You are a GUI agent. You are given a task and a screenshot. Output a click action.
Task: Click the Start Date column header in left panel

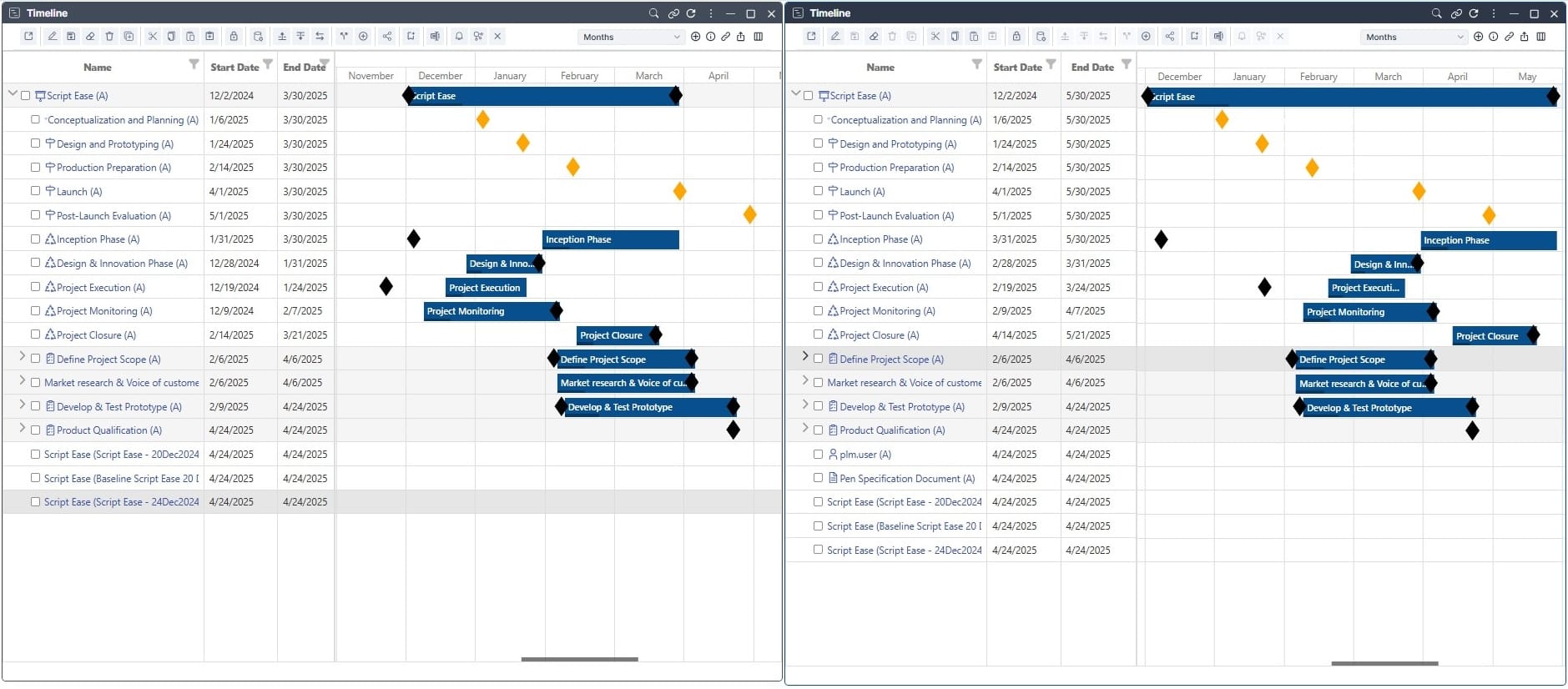[234, 68]
